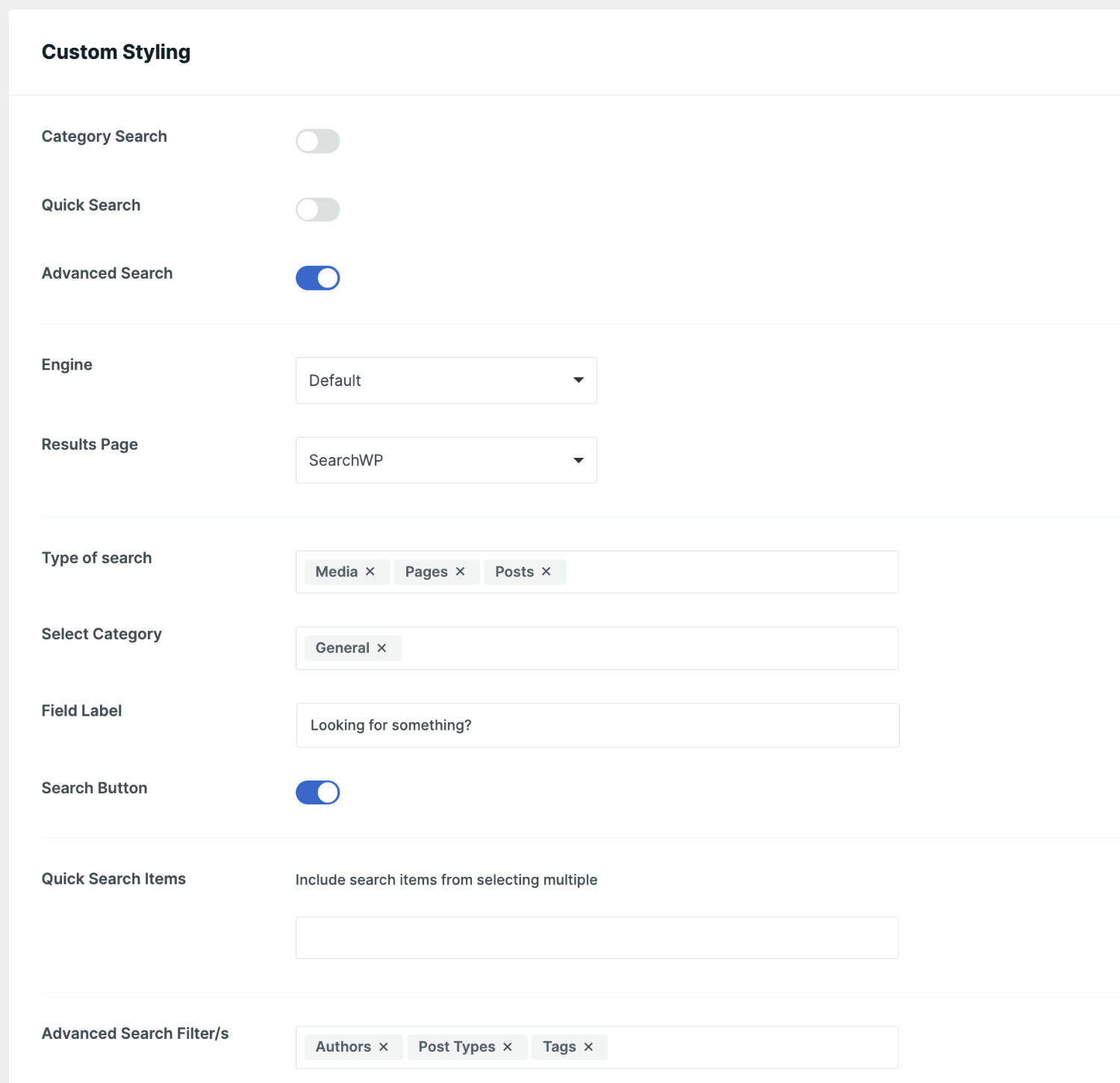The height and width of the screenshot is (1083, 1120).
Task: Open the Quick Search Items selector
Action: pyautogui.click(x=596, y=937)
